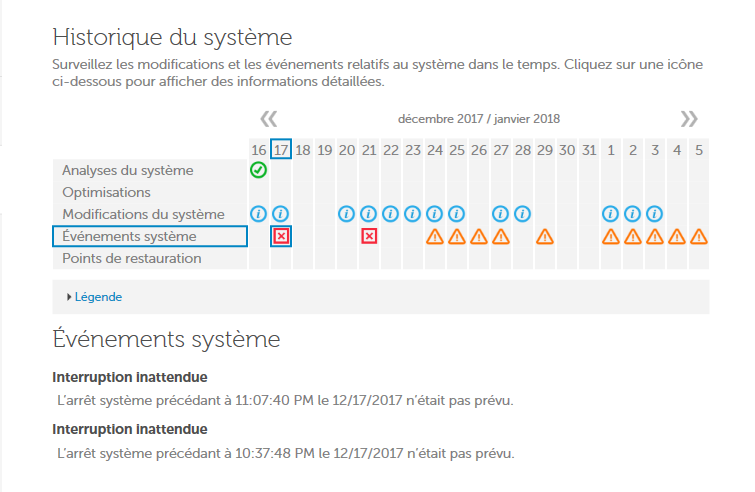
Task: Select the warning icon on January 5
Action: [x=699, y=237]
